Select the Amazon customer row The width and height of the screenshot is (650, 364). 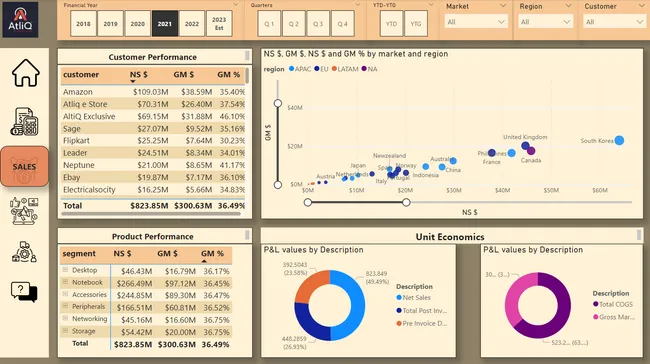[154, 92]
